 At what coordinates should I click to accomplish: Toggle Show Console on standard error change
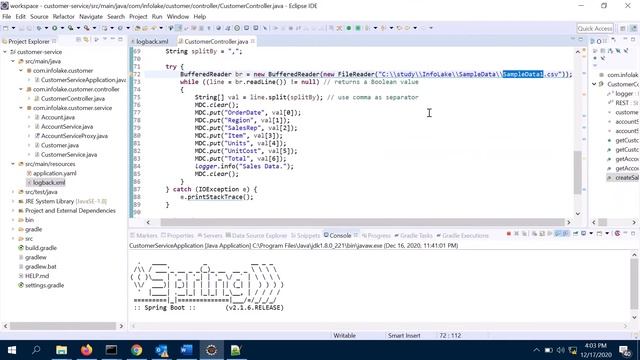tap(566, 234)
